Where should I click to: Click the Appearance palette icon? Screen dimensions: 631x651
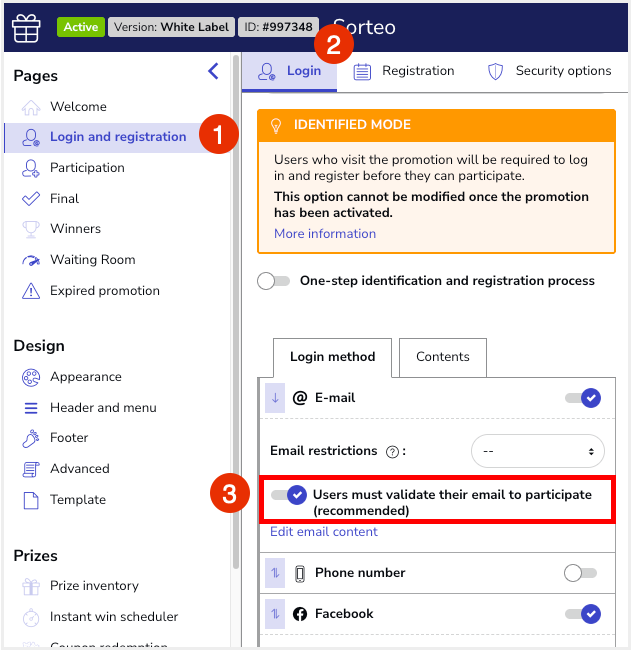(31, 377)
